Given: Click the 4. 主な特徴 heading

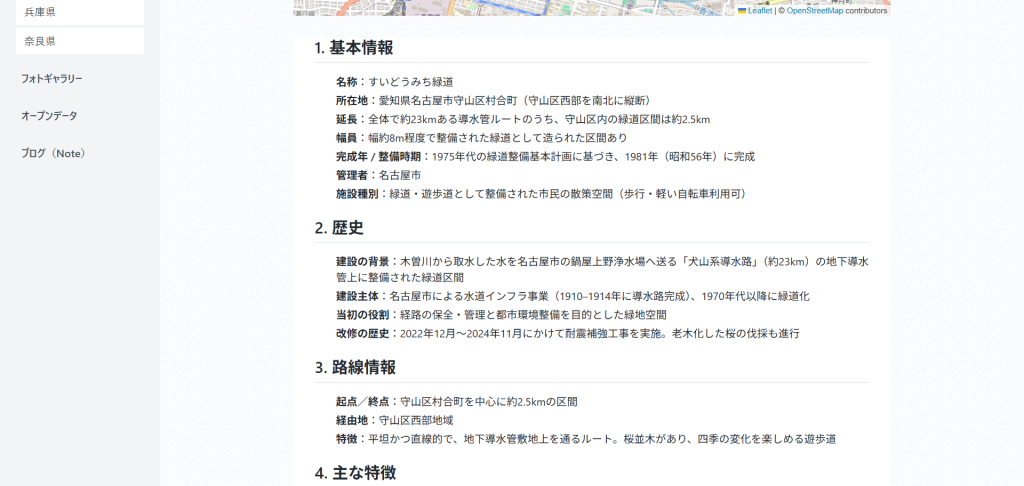Looking at the screenshot, I should coord(355,473).
